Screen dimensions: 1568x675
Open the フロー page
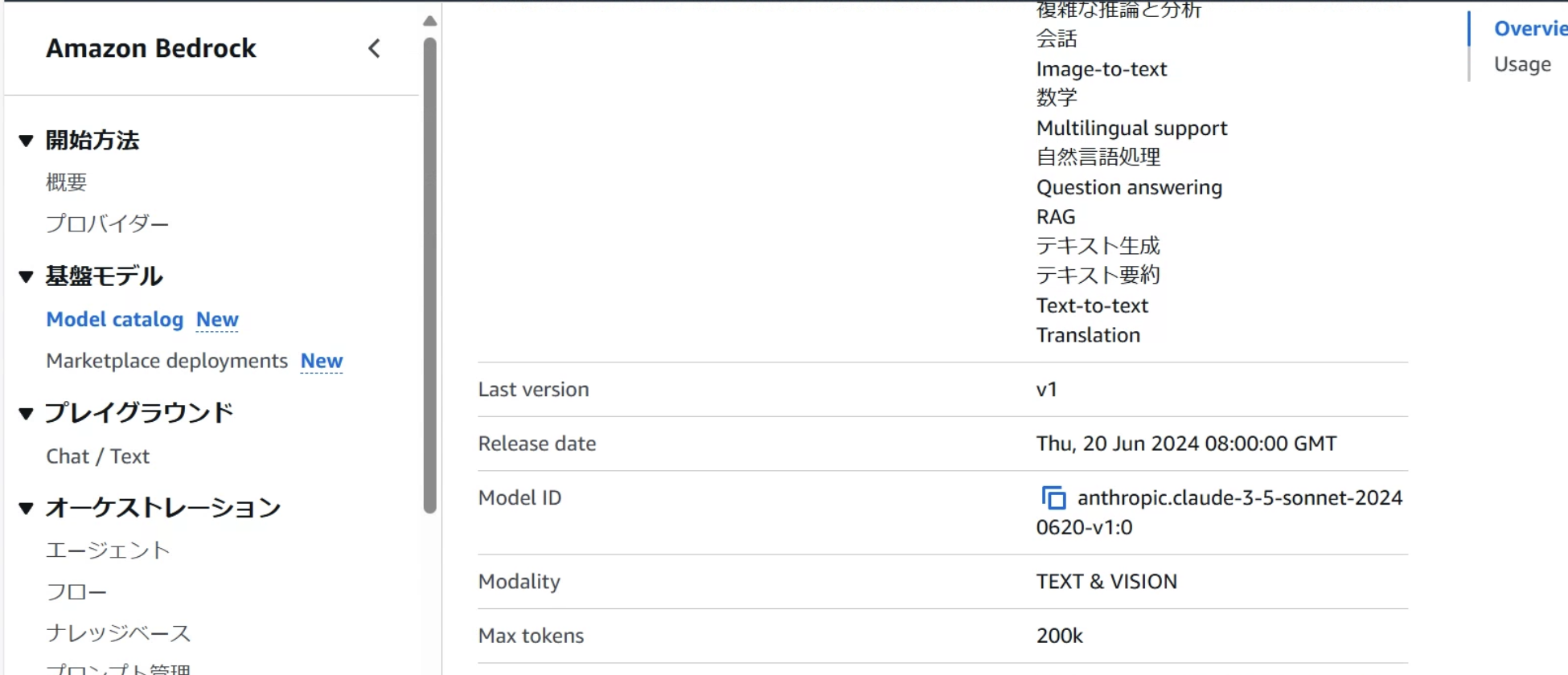pyautogui.click(x=76, y=591)
